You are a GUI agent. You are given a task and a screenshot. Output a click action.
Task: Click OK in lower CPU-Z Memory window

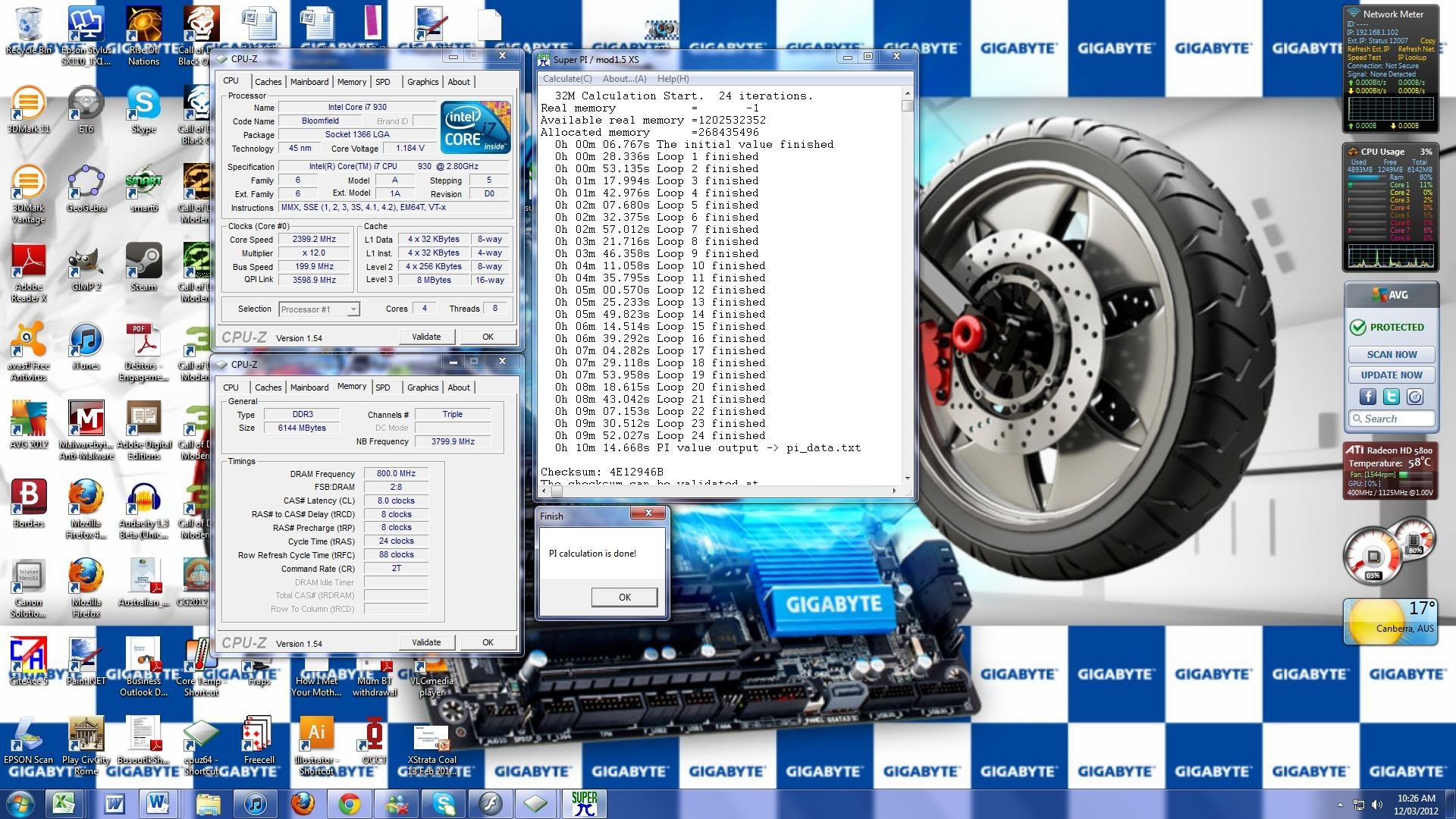tap(488, 642)
